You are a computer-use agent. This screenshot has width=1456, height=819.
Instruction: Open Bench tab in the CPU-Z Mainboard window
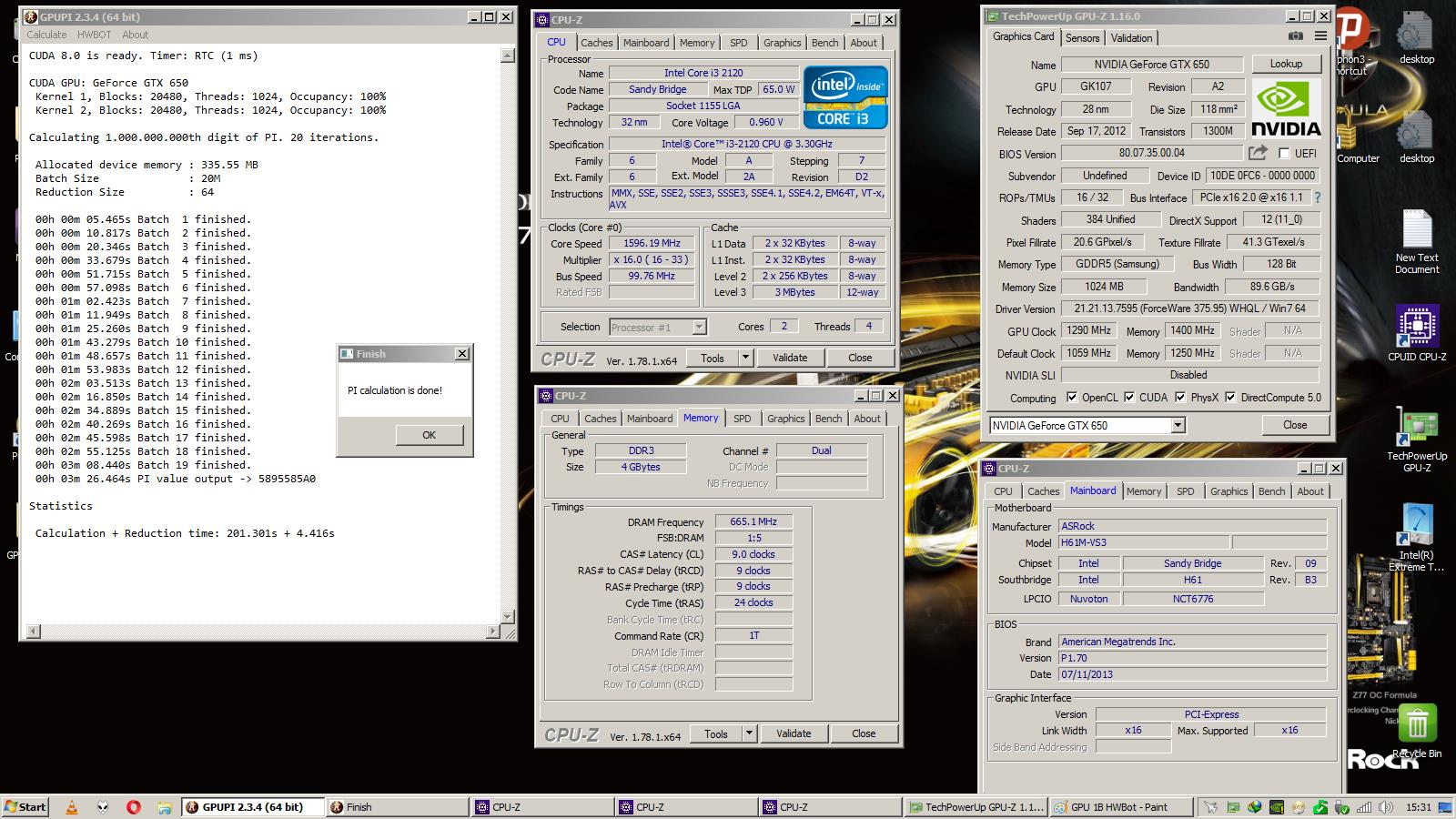click(1271, 491)
